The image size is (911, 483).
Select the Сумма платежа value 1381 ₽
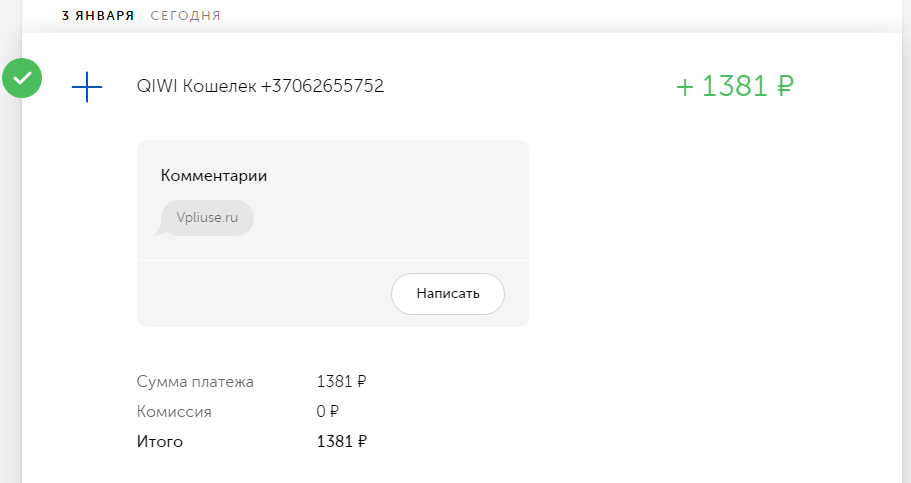point(342,381)
